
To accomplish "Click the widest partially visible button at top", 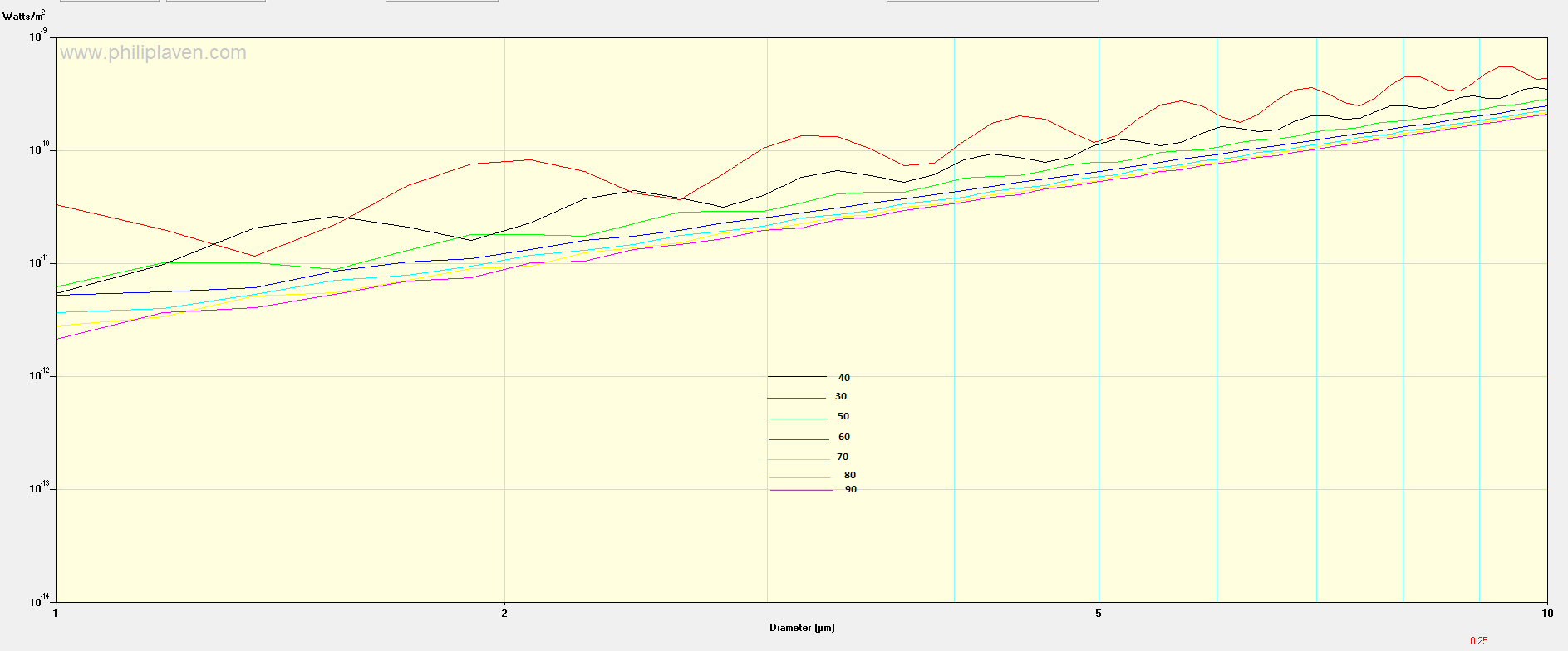I will [x=991, y=1].
